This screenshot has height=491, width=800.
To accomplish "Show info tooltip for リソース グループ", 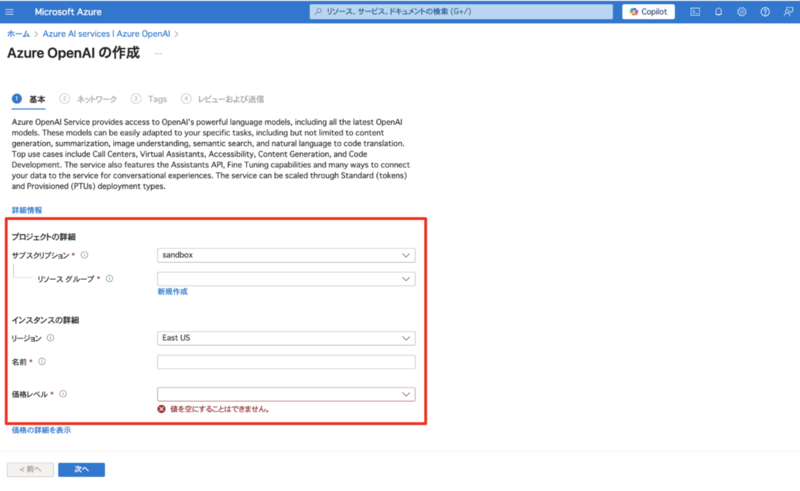I will coord(109,279).
